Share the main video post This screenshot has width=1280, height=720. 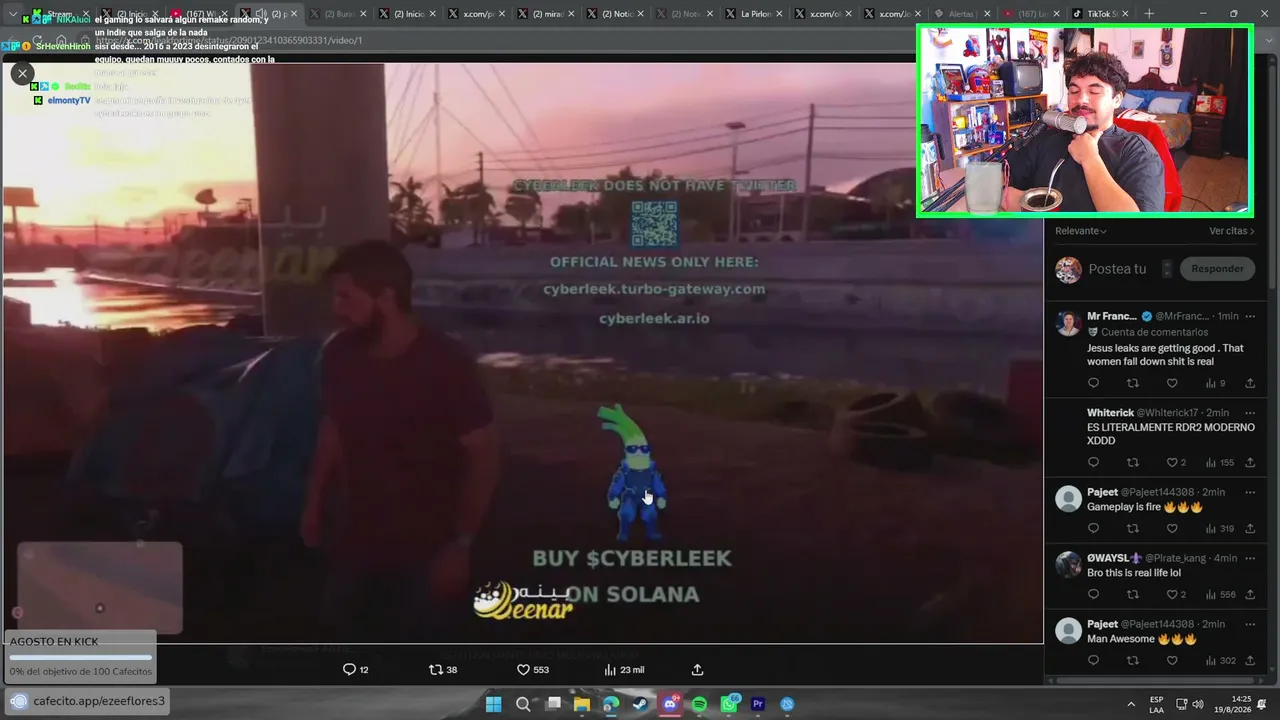[x=698, y=670]
